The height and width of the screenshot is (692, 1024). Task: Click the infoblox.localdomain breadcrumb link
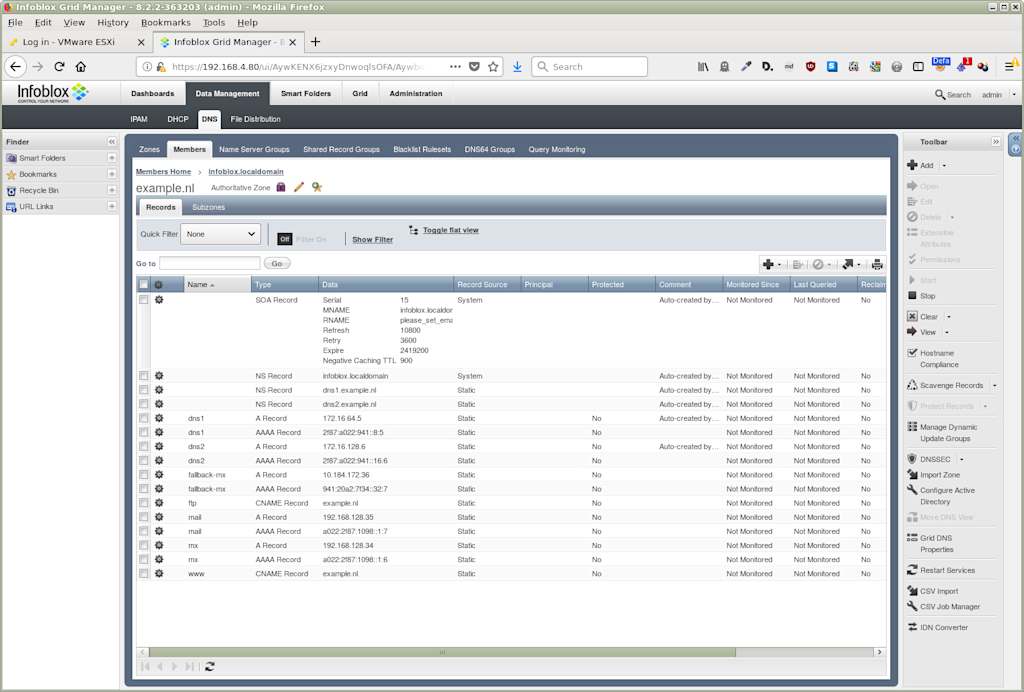(x=246, y=172)
